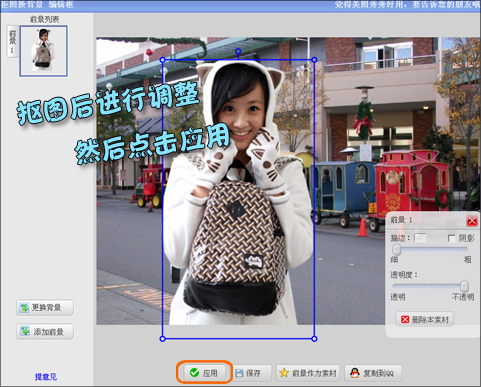This screenshot has width=481, height=387.
Task: Click the green checkmark 应用 apply button
Action: click(204, 373)
